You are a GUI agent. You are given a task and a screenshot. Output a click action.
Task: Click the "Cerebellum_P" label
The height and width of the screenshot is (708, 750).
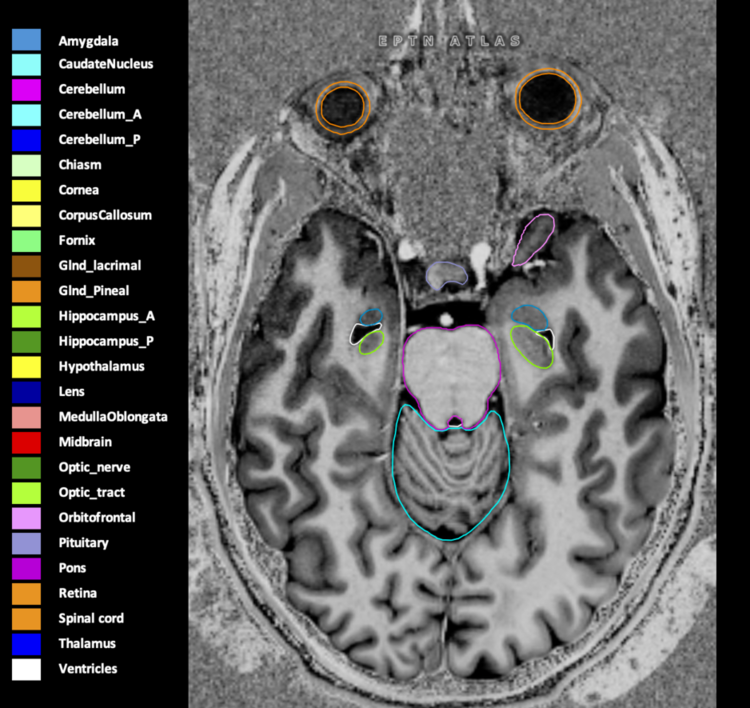click(x=99, y=140)
